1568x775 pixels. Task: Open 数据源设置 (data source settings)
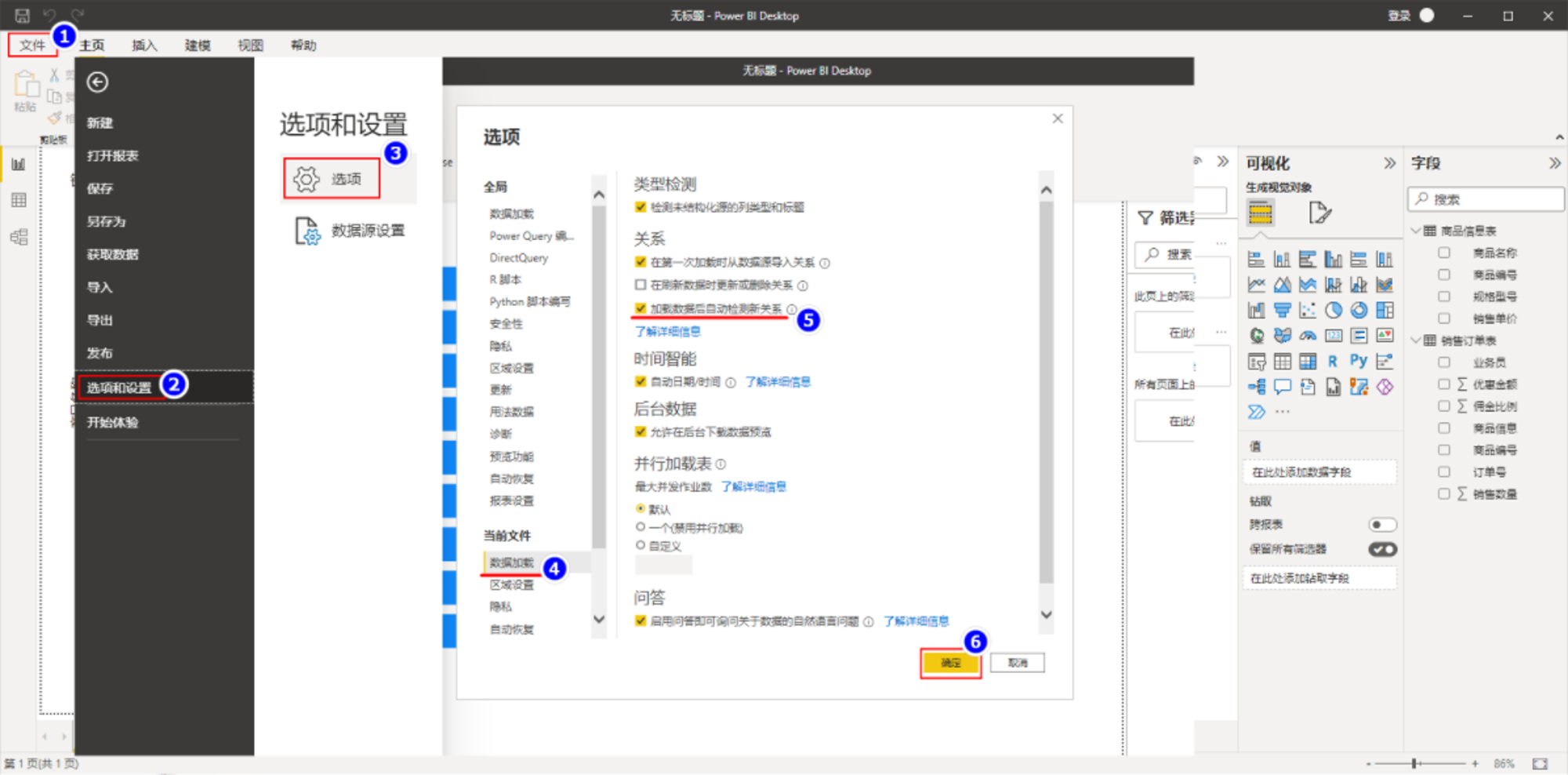[x=350, y=231]
